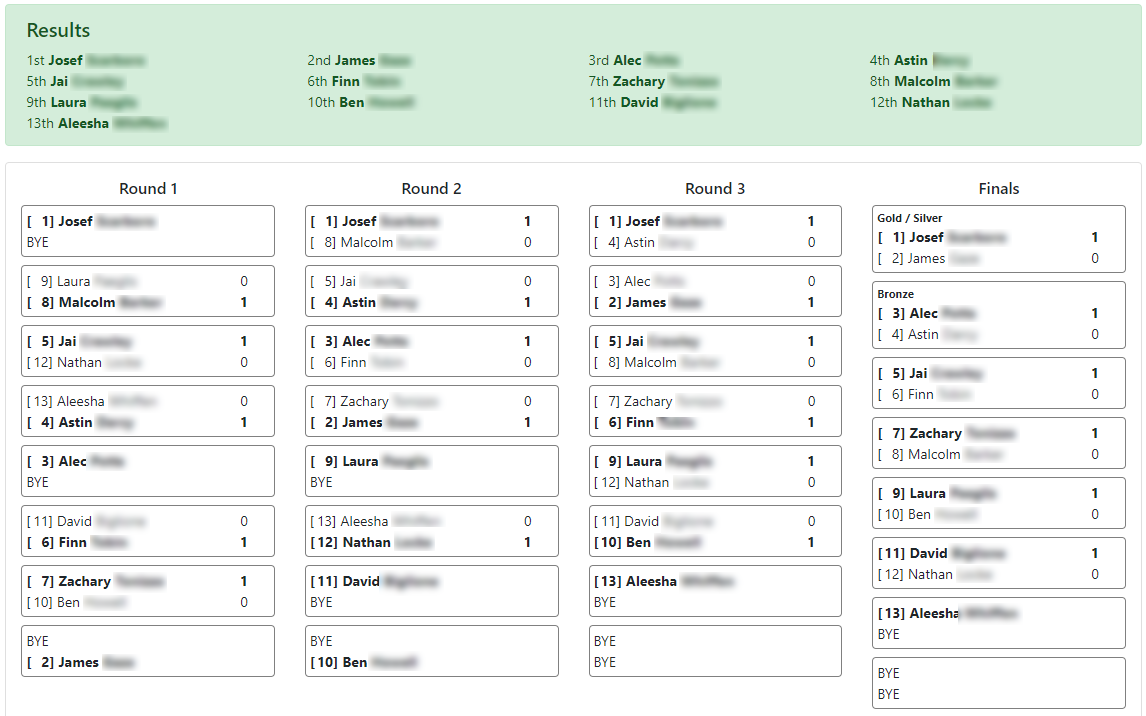Click Round 2 heading
This screenshot has height=716, width=1146.
click(431, 188)
